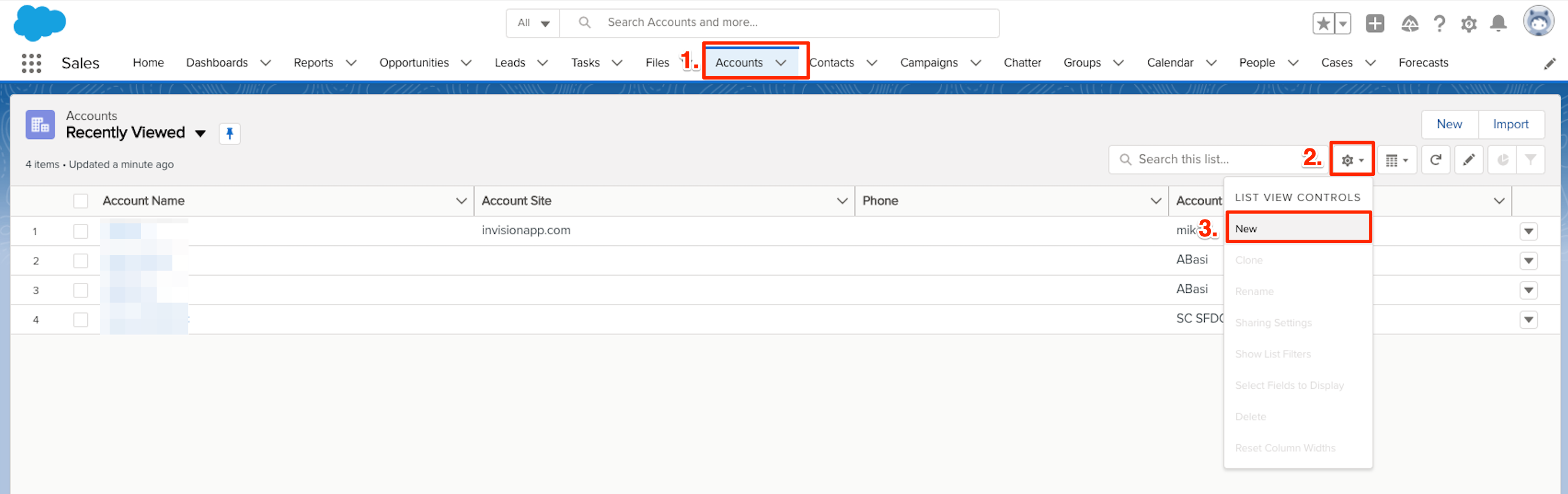Open the Setup gear in the header
This screenshot has width=1568, height=494.
(1468, 24)
